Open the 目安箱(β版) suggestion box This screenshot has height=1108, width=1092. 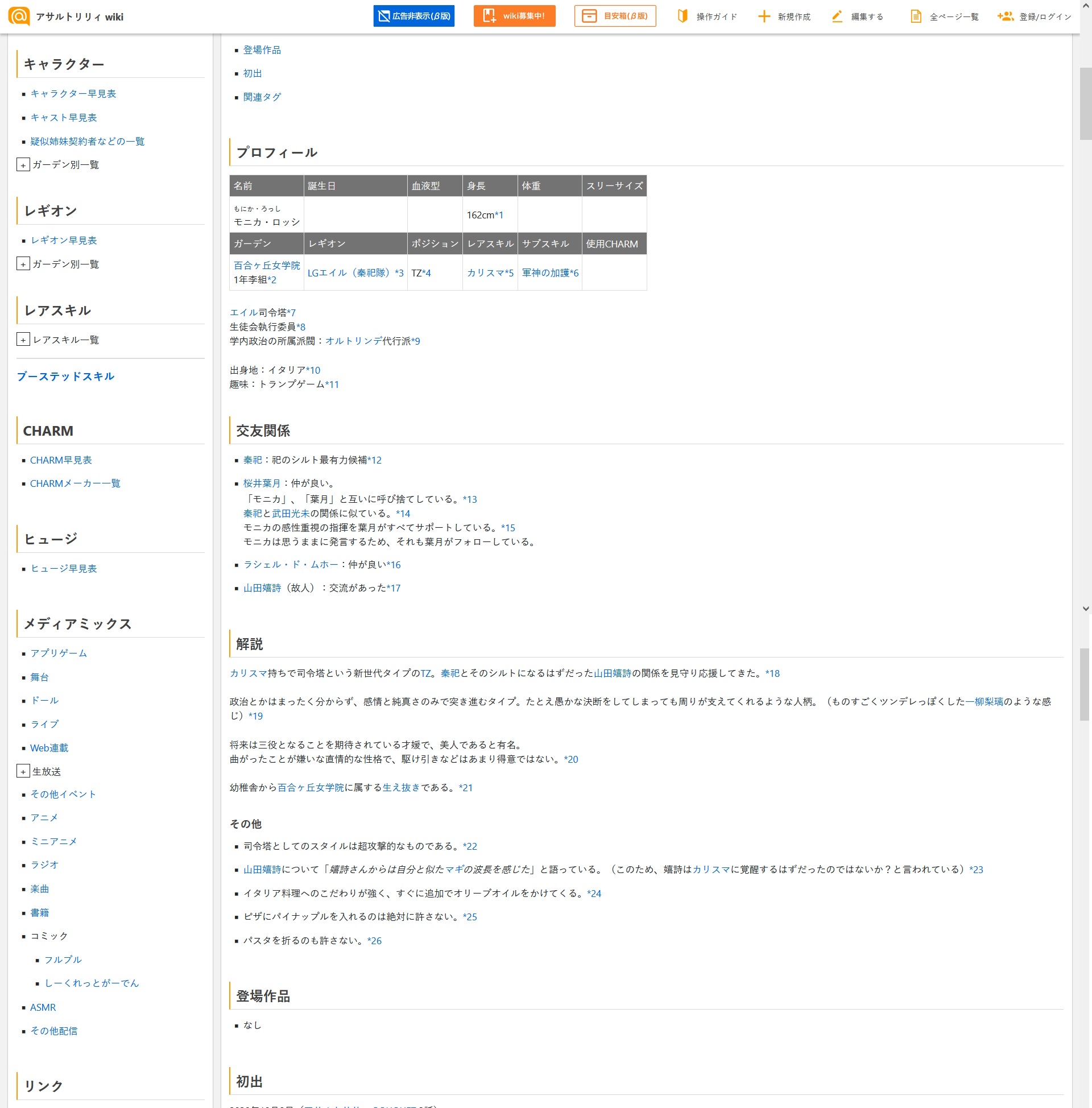click(x=615, y=16)
